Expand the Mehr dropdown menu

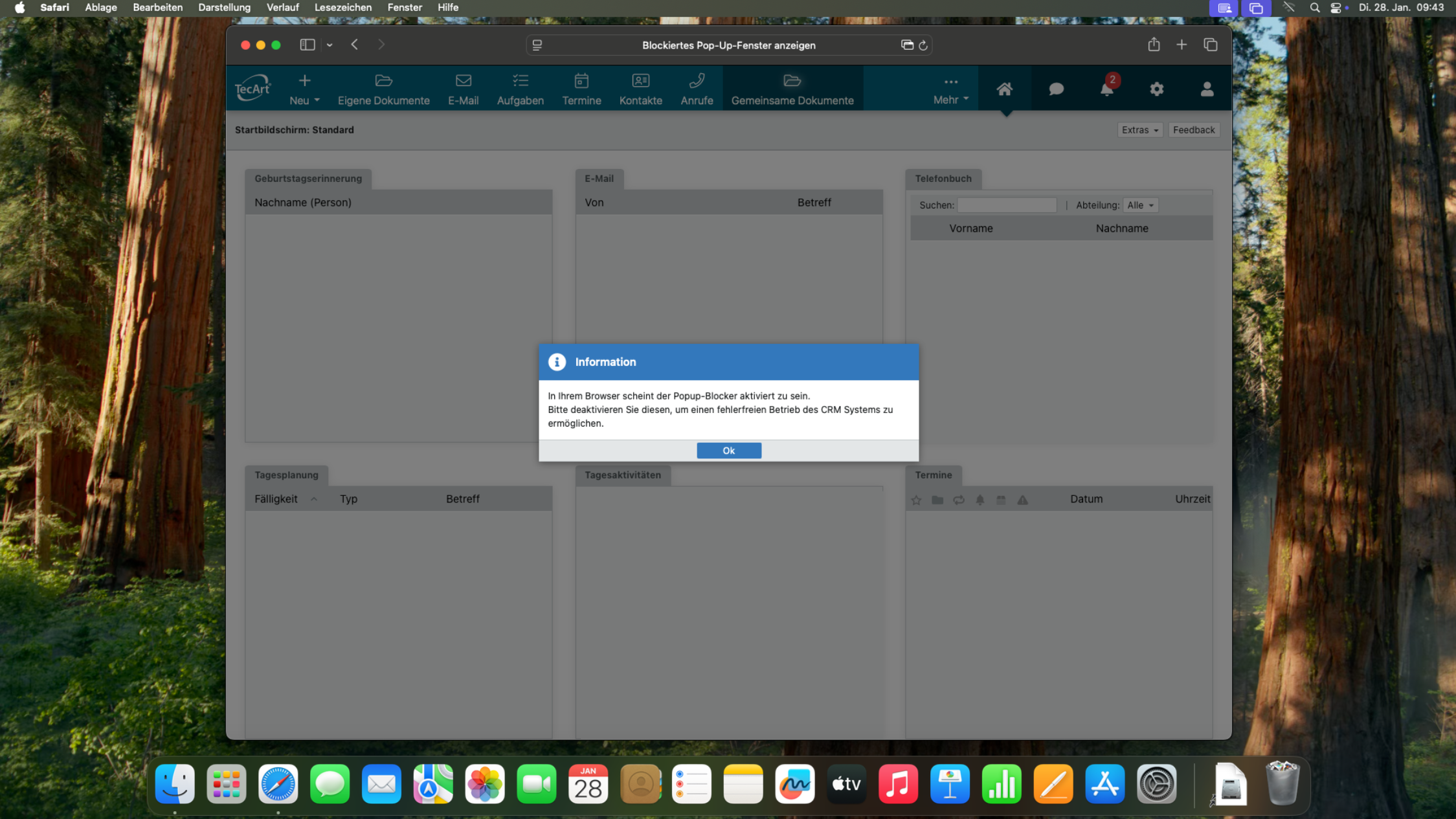tap(950, 89)
